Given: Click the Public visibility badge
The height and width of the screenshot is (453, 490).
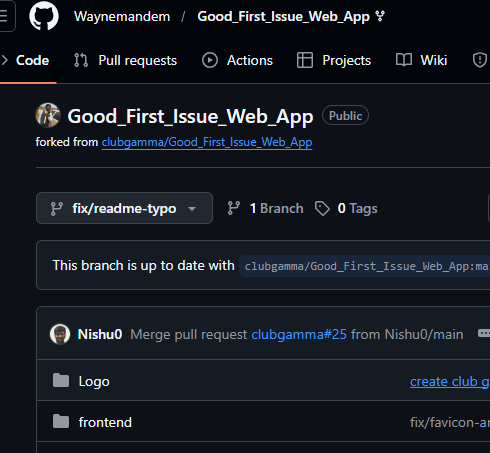Looking at the screenshot, I should click(x=345, y=116).
